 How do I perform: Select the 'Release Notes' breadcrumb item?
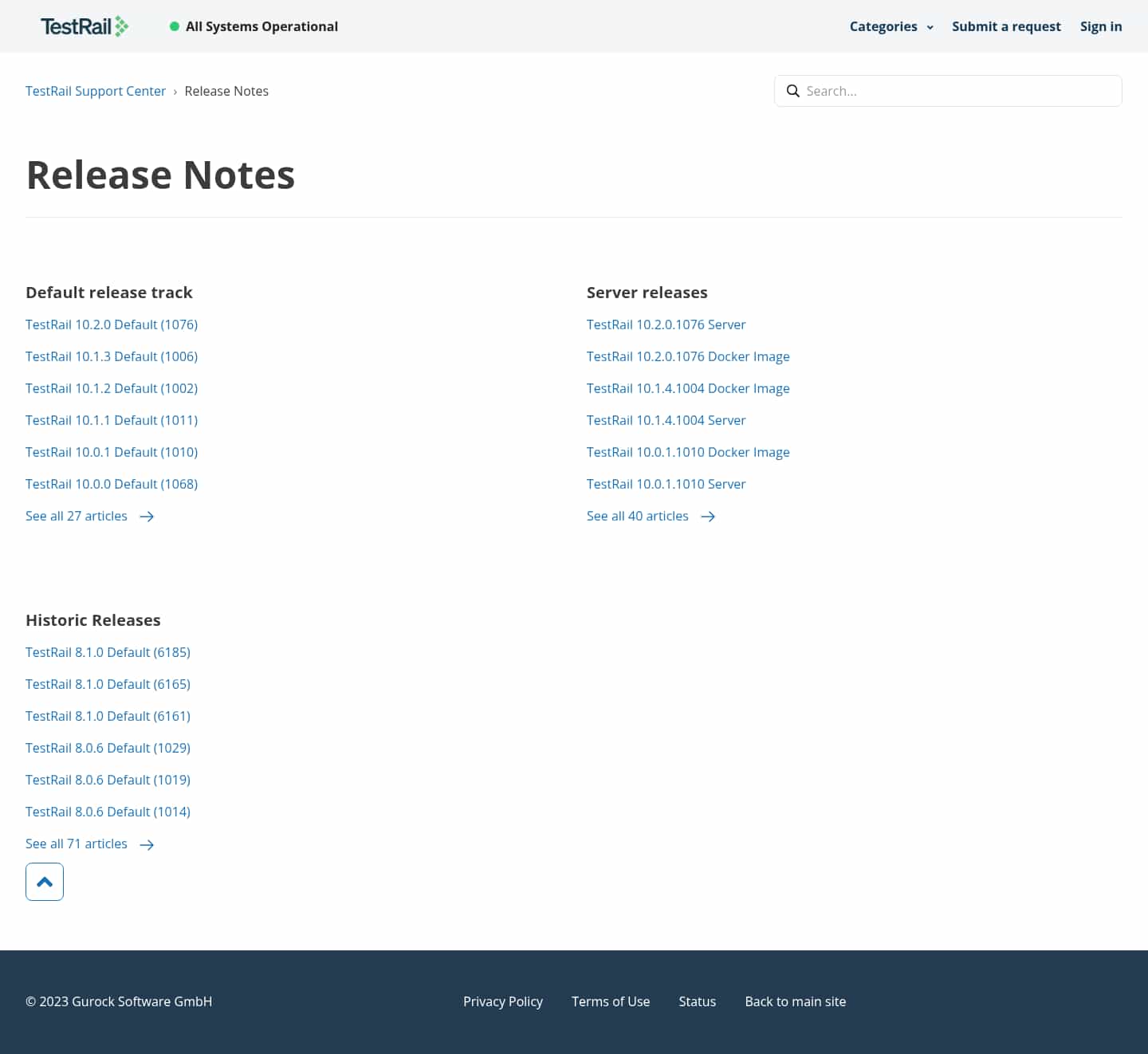point(226,91)
